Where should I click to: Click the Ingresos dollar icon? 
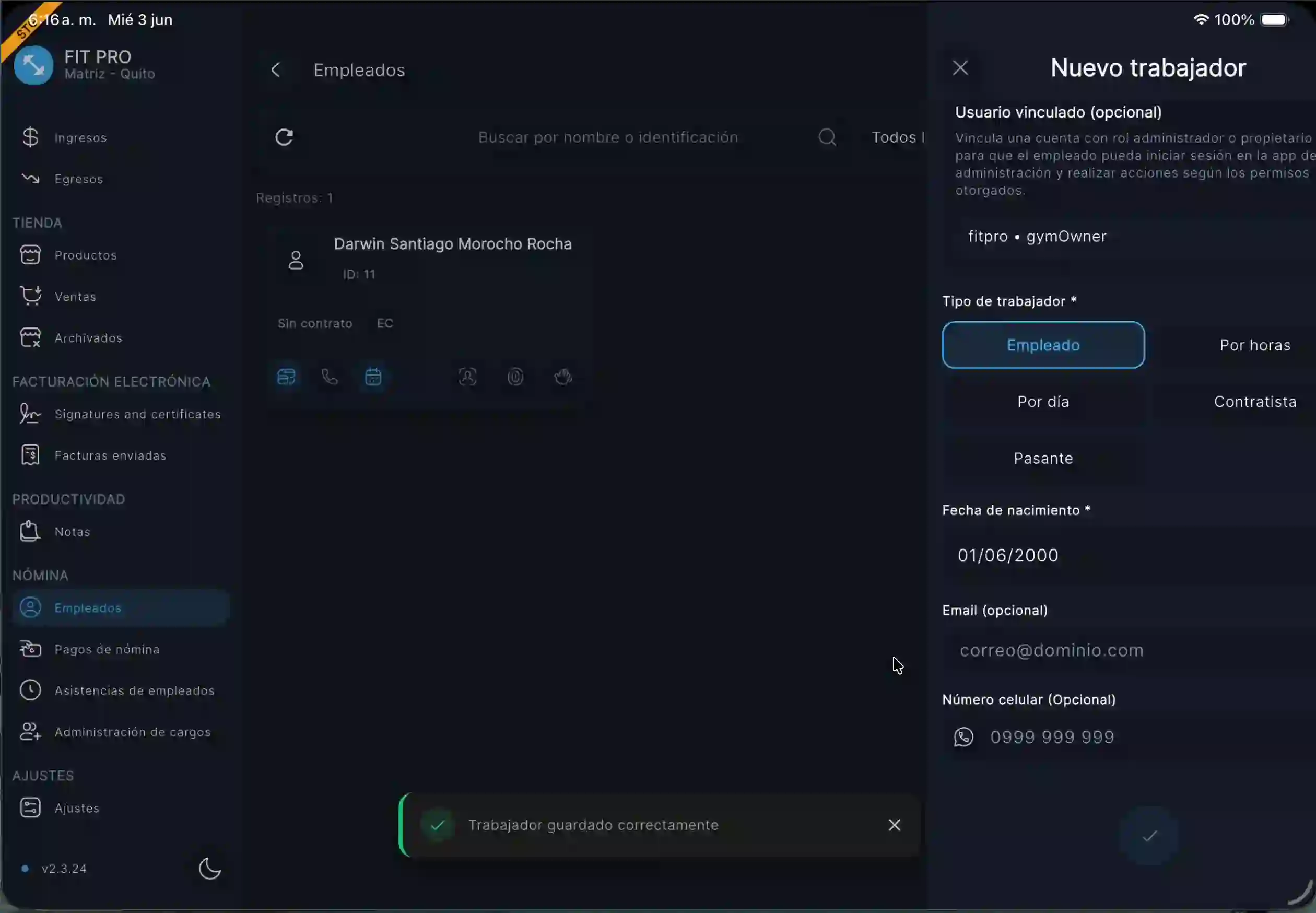[x=30, y=137]
